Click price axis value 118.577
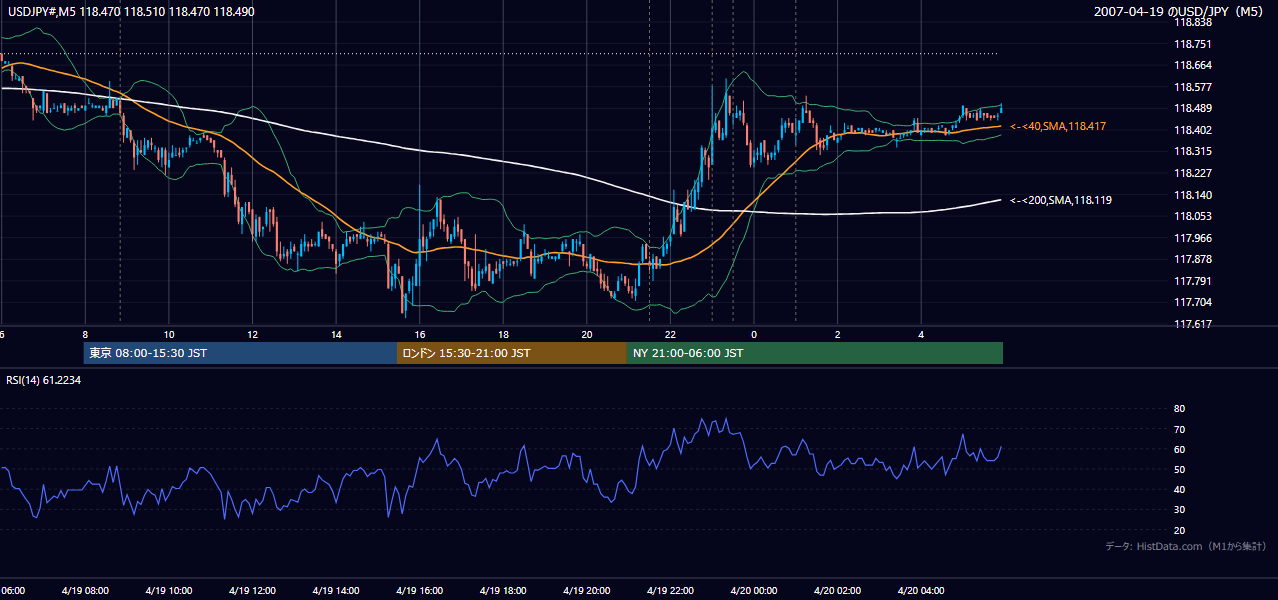The height and width of the screenshot is (600, 1278). [x=1193, y=87]
